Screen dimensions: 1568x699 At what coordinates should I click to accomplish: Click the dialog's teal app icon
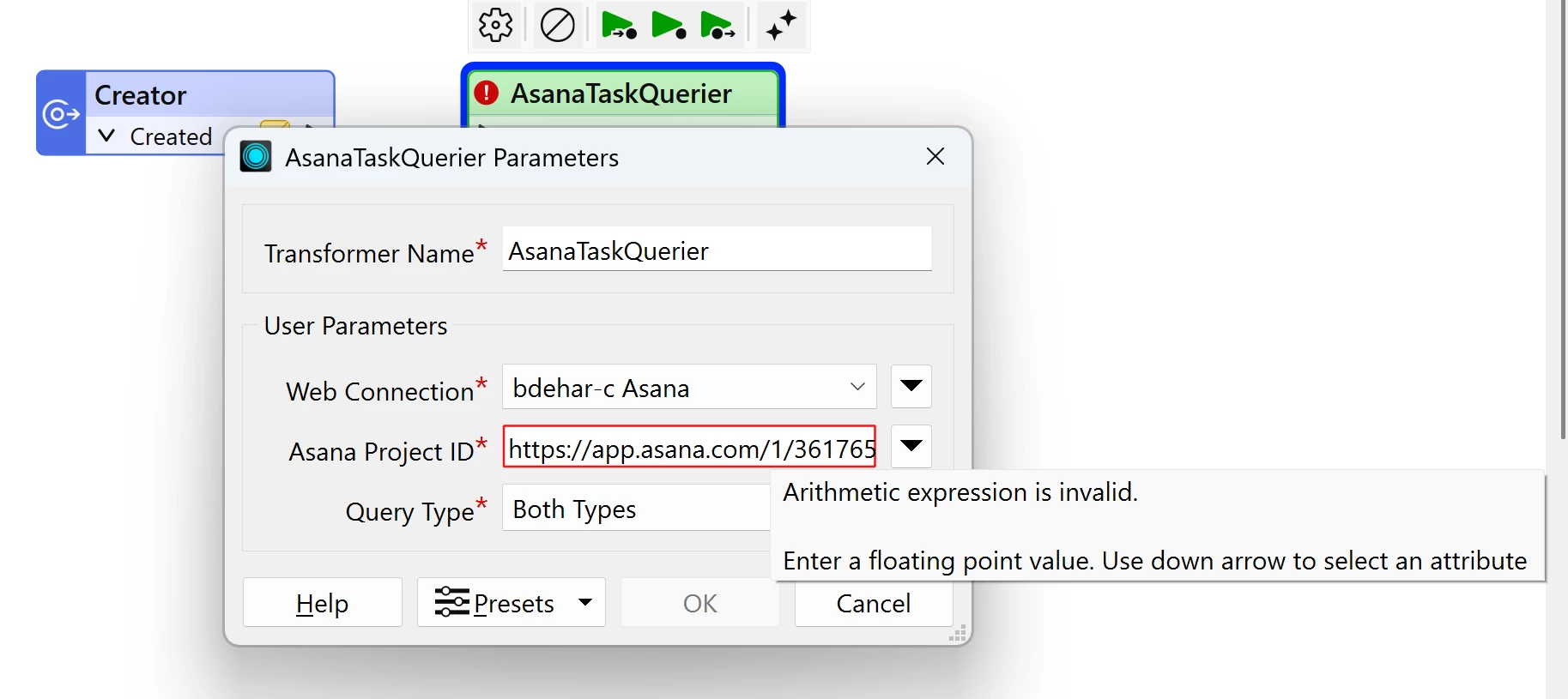click(256, 157)
